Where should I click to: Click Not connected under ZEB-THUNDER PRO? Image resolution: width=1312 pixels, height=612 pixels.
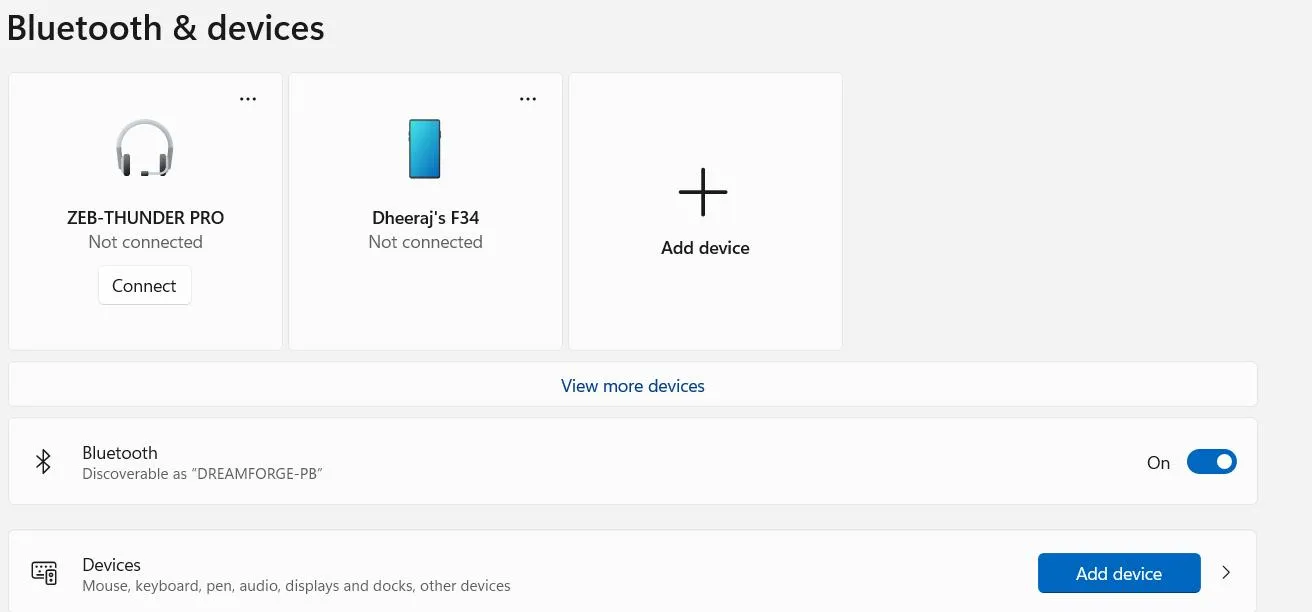click(x=145, y=242)
